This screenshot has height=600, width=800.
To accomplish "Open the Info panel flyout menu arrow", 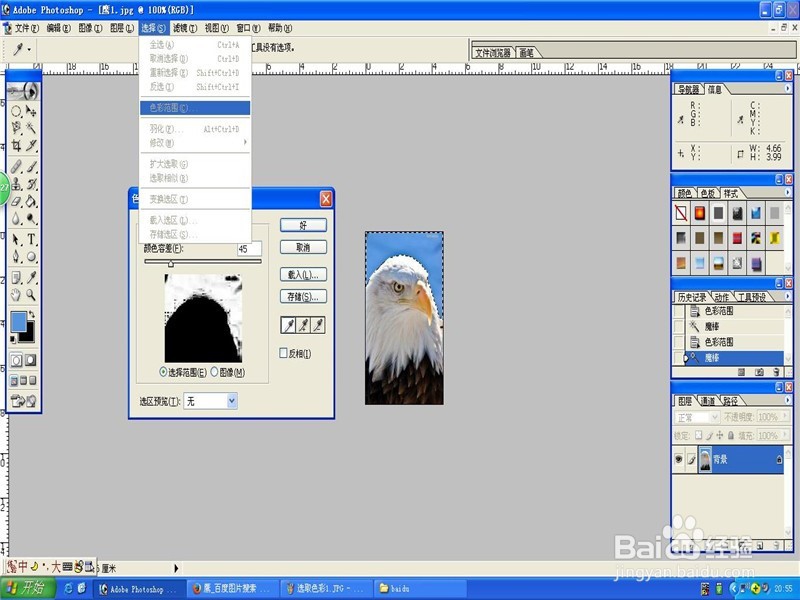I will pos(787,88).
